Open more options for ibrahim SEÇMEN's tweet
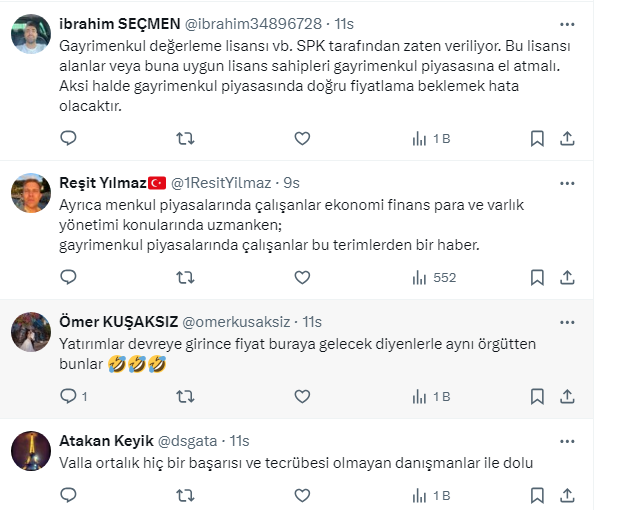 click(x=567, y=24)
